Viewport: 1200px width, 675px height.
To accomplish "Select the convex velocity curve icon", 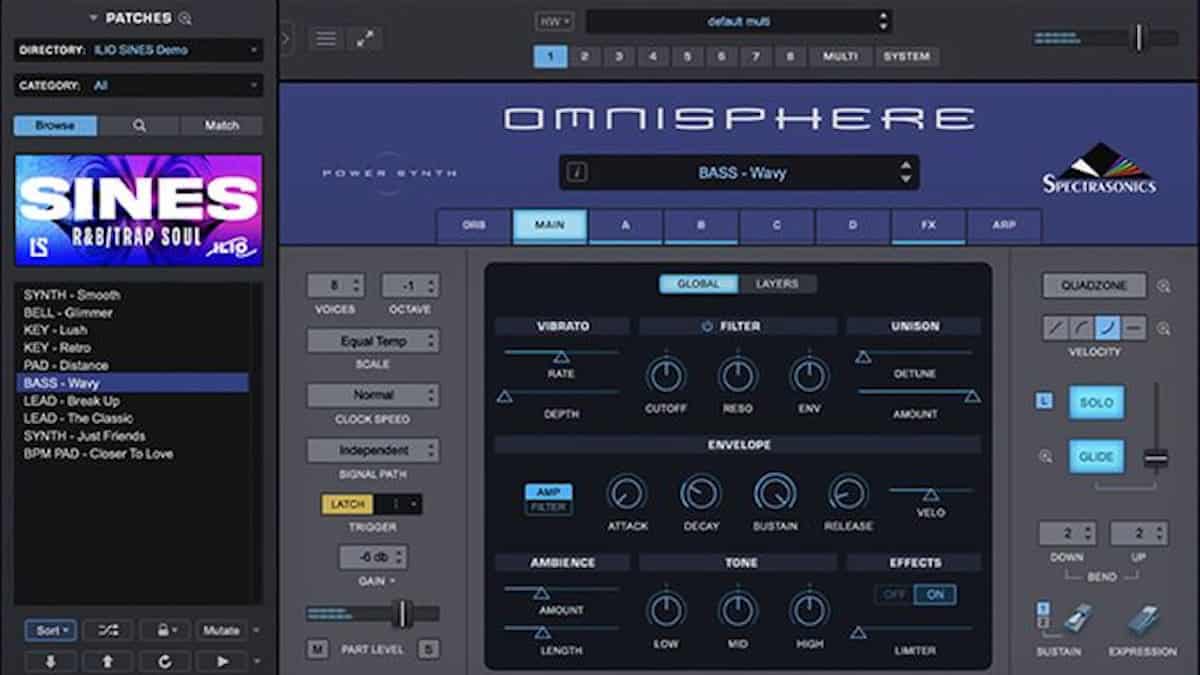I will click(x=1081, y=328).
